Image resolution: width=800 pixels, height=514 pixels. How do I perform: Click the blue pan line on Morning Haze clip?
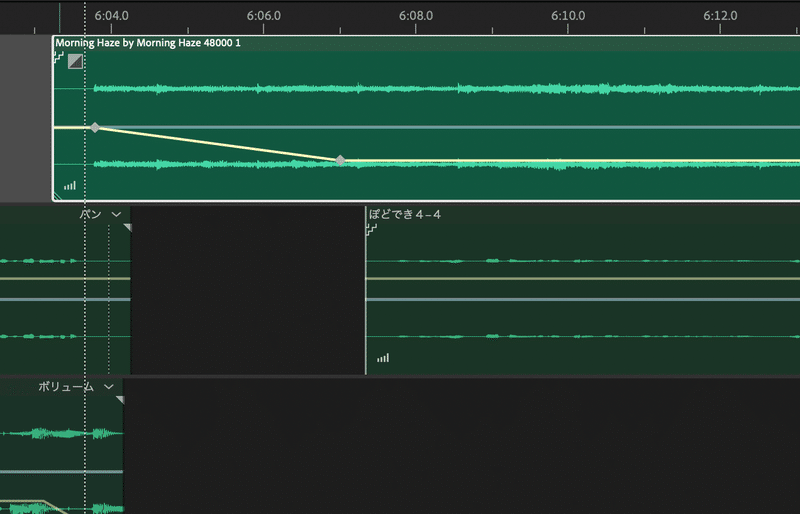(x=449, y=127)
